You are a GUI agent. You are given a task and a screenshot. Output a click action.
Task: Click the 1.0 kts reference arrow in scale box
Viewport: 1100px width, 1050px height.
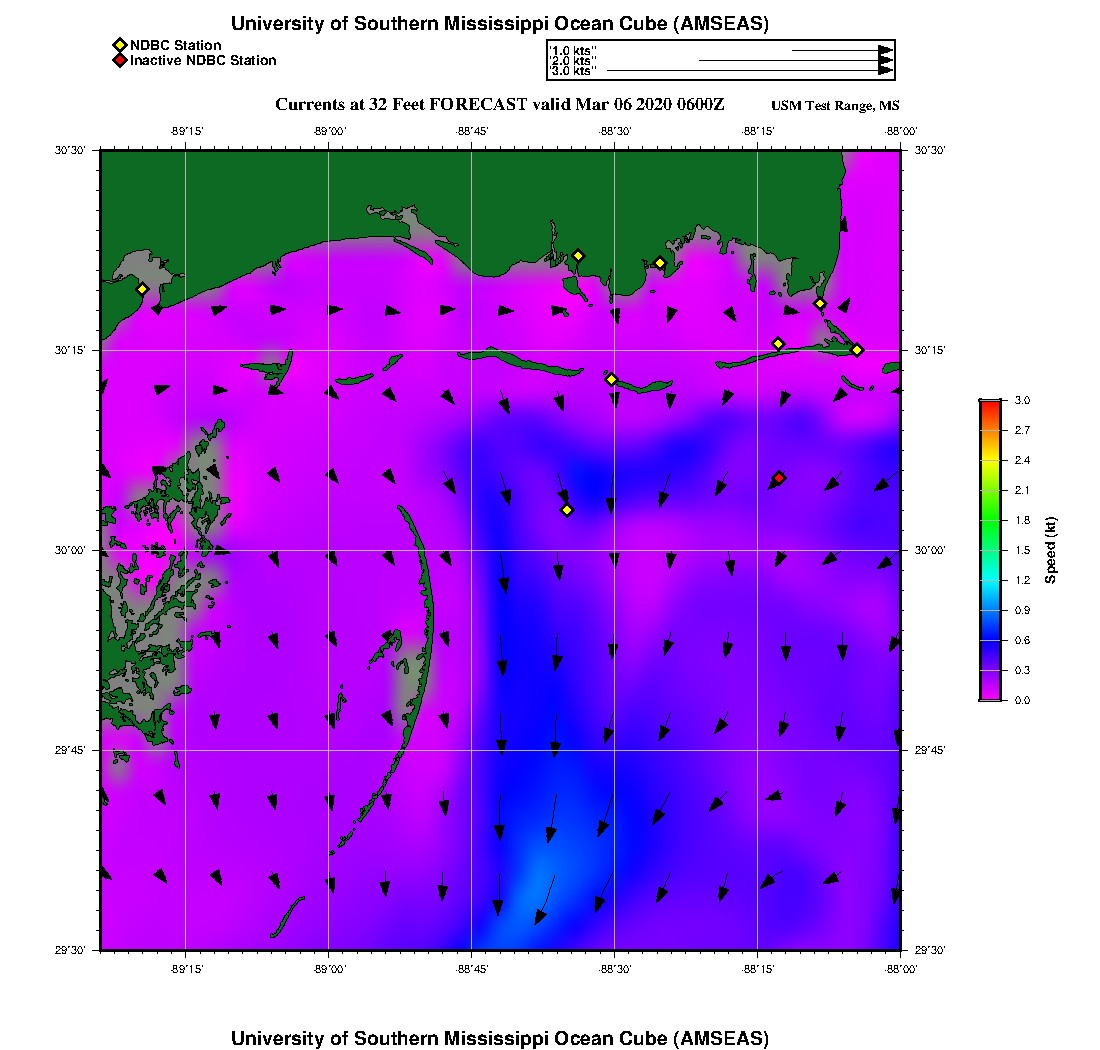point(843,51)
